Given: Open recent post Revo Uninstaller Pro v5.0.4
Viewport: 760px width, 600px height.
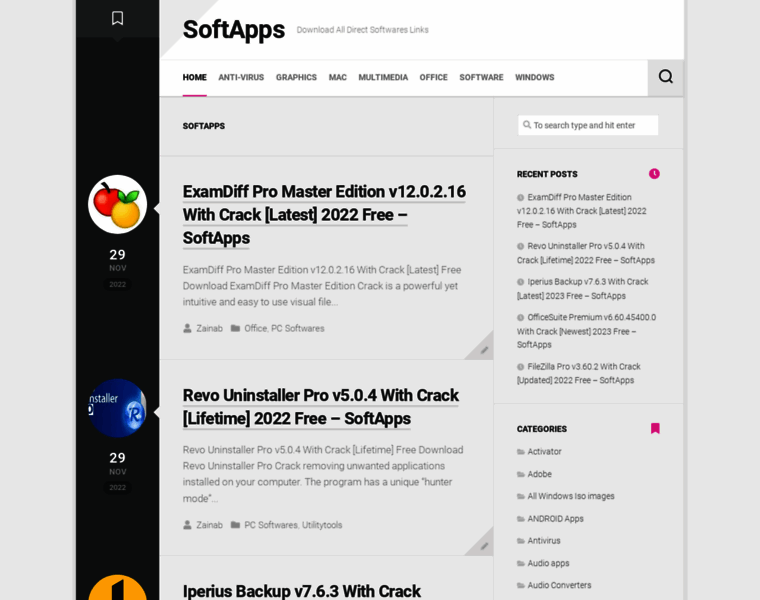Looking at the screenshot, I should (x=586, y=253).
